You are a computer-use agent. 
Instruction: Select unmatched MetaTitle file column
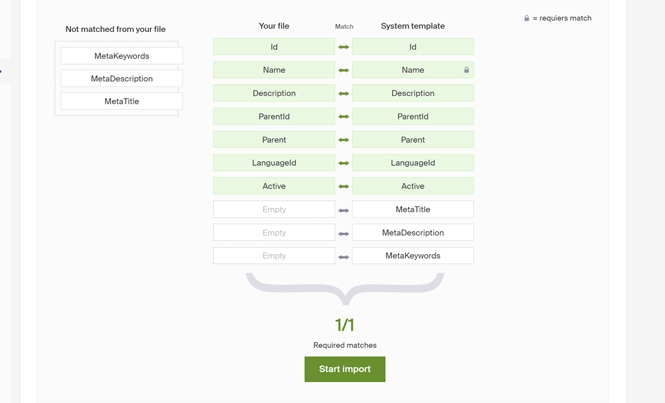(121, 101)
